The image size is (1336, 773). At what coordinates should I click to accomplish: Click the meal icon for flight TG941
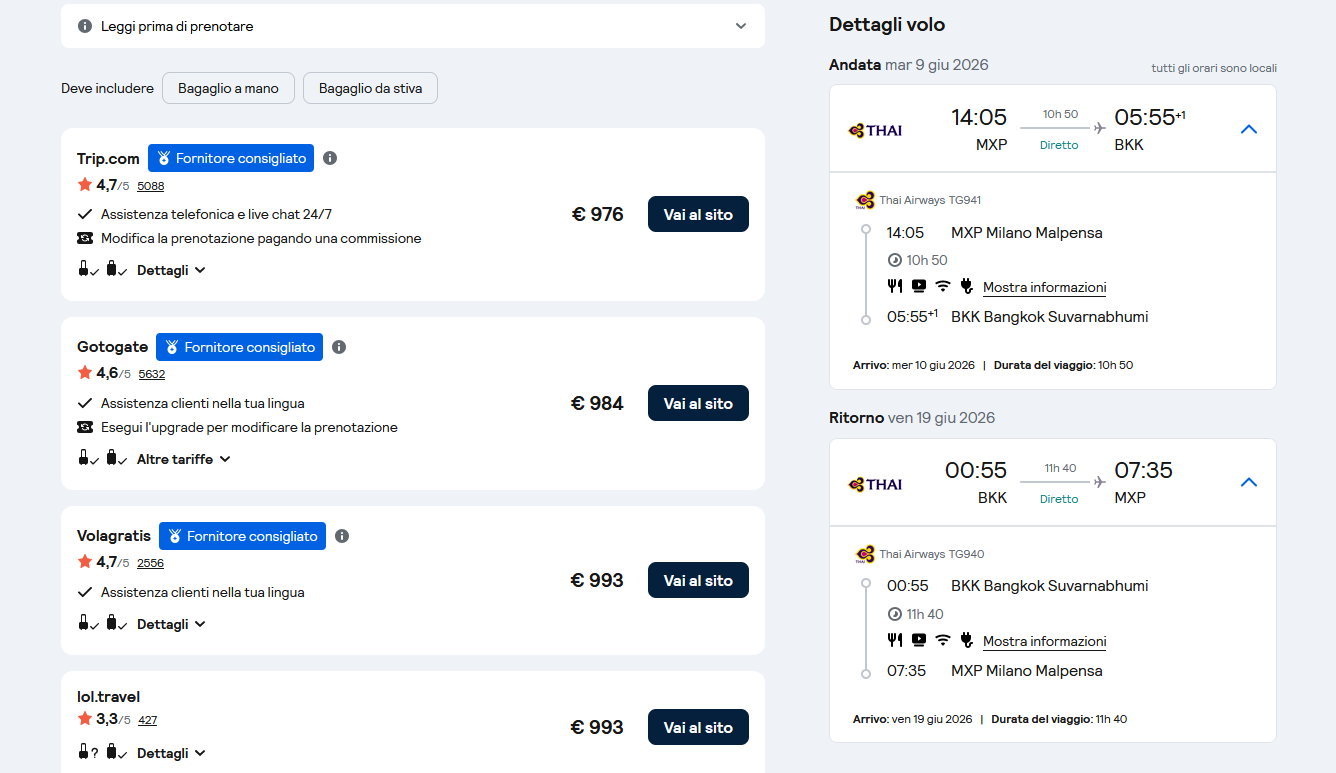pos(895,286)
